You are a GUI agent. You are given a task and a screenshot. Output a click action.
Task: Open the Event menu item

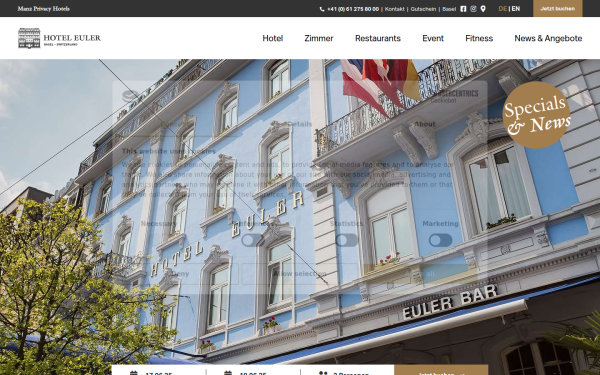click(433, 38)
